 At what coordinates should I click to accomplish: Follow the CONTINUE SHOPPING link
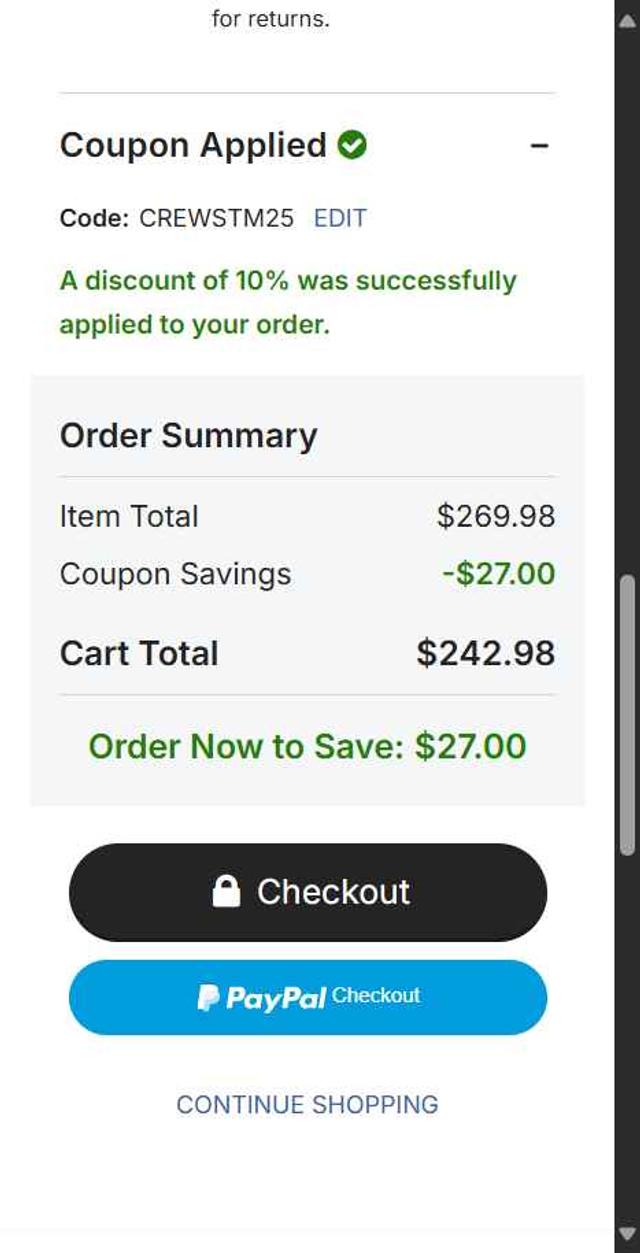[308, 1104]
